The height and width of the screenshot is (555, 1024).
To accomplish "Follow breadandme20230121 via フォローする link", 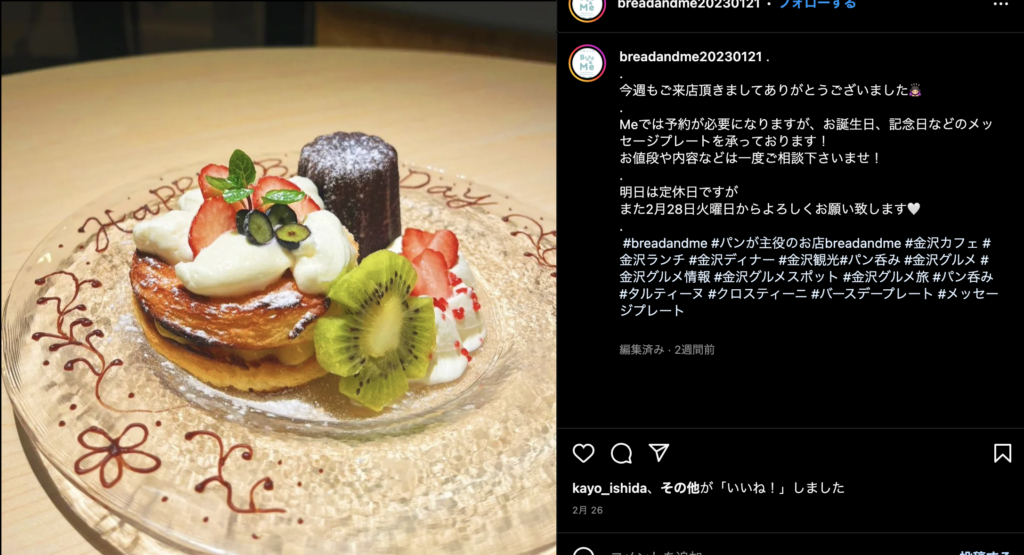I will [x=817, y=4].
